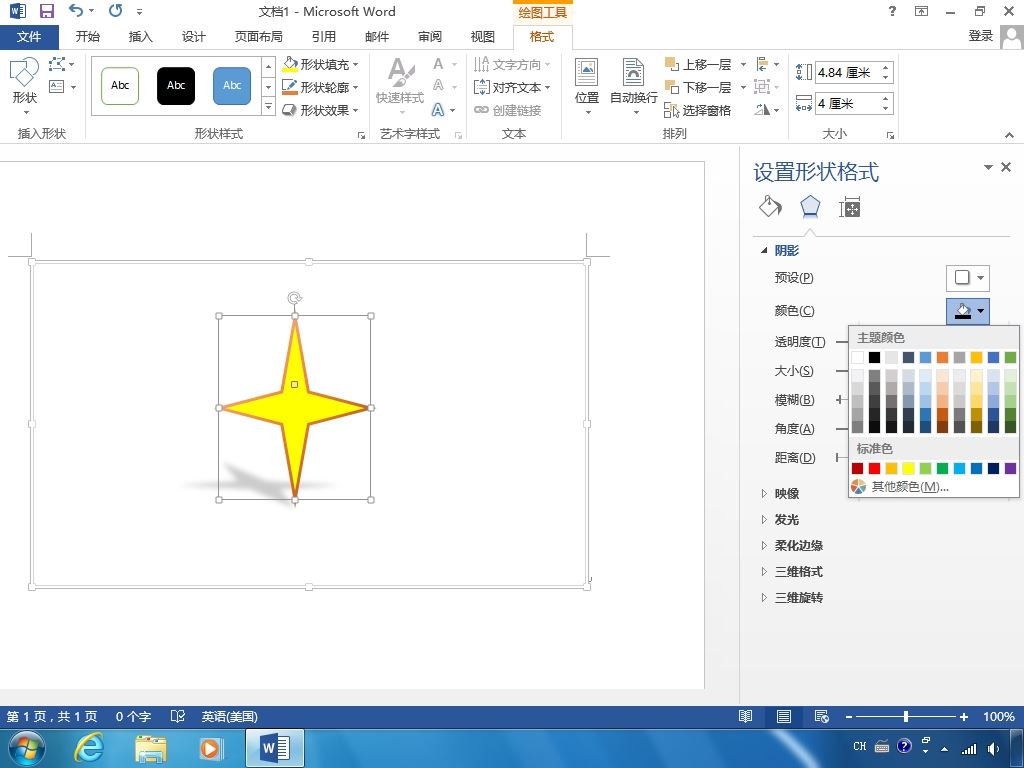
Task: Launch Internet Explorer from taskbar
Action: click(89, 748)
